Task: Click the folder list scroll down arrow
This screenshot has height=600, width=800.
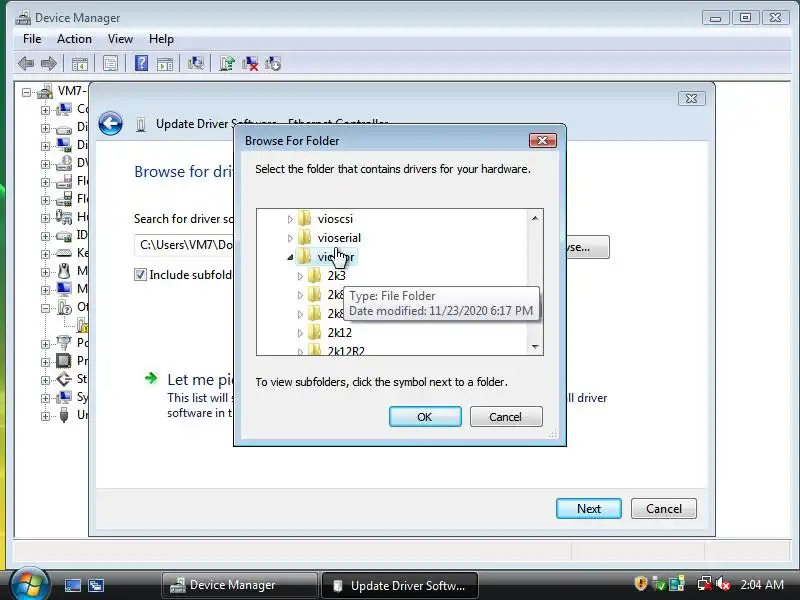Action: click(535, 346)
